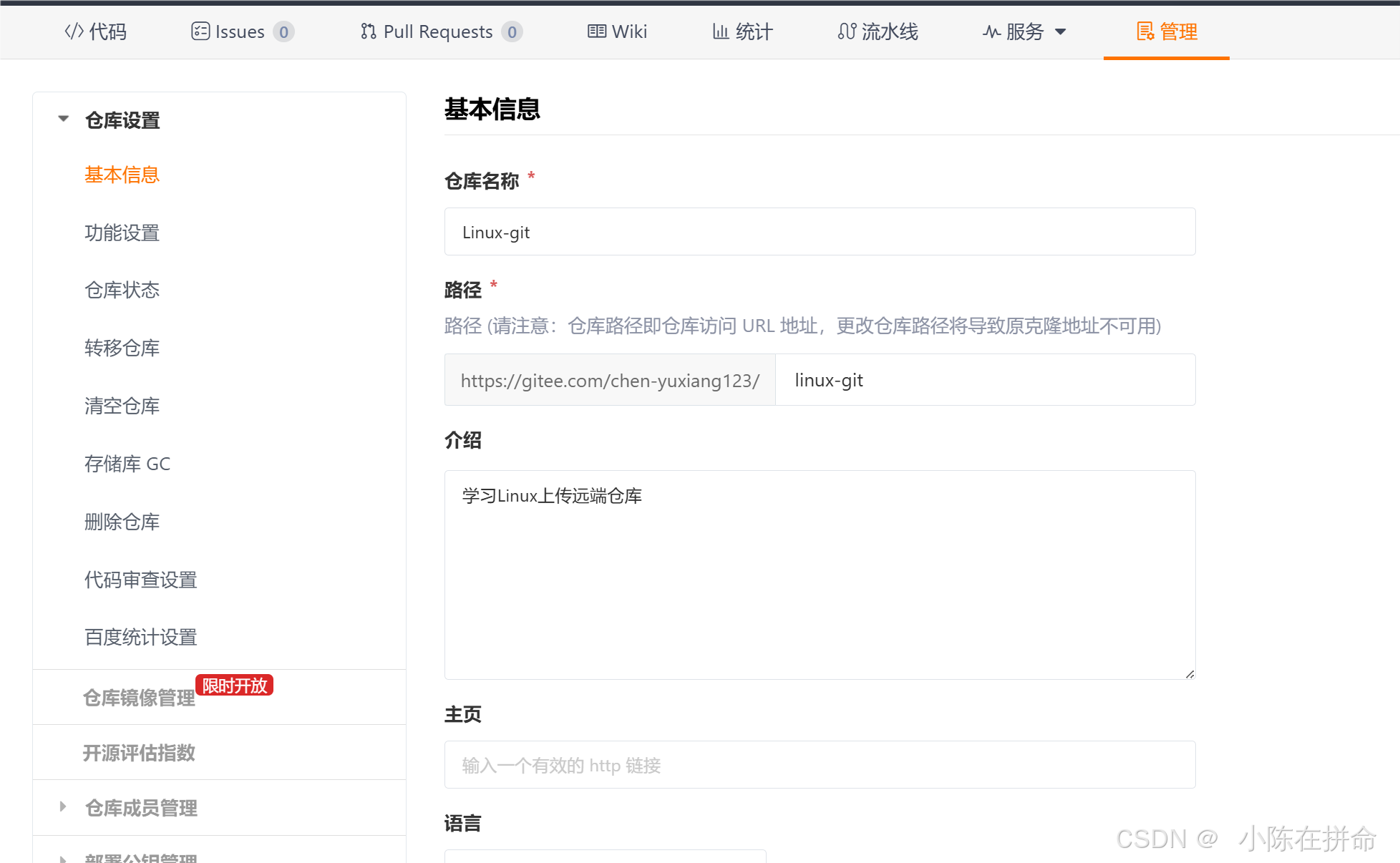Click the code brackets icon in nav
Screen dimensions: 1400x863
point(74,31)
